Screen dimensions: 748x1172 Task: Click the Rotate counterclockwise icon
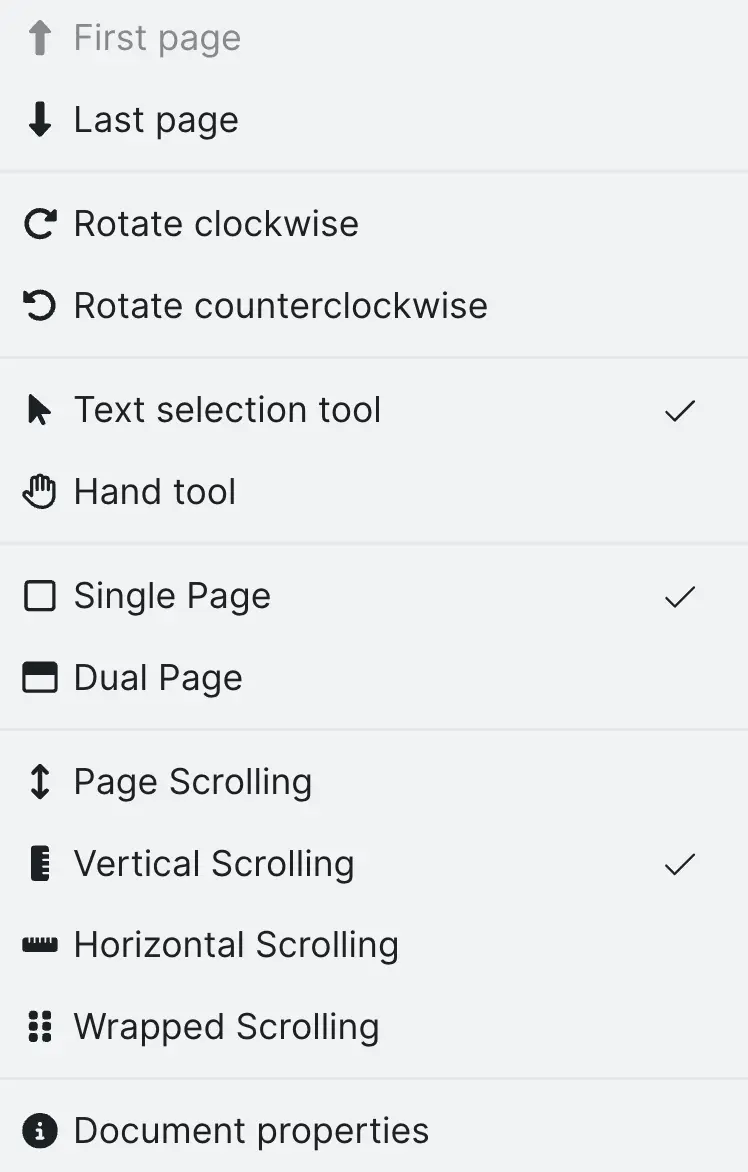coord(39,305)
